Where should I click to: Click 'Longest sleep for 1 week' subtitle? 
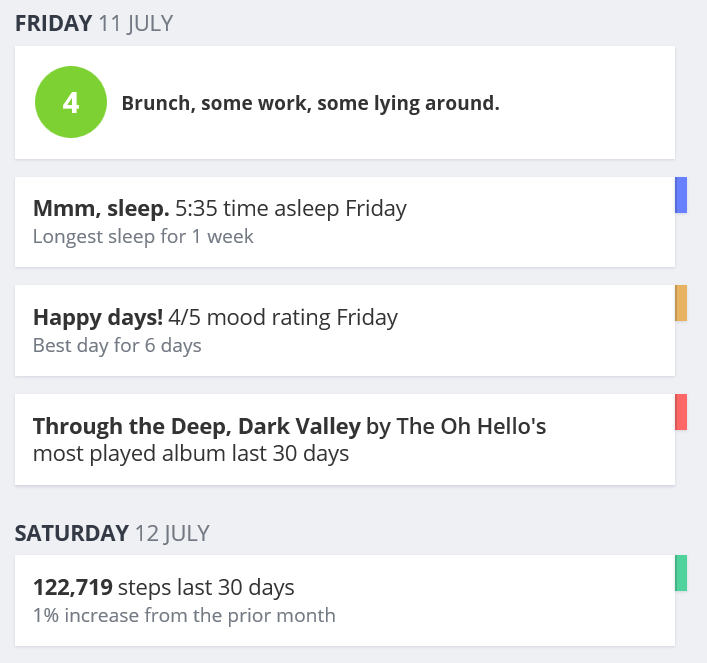[143, 237]
